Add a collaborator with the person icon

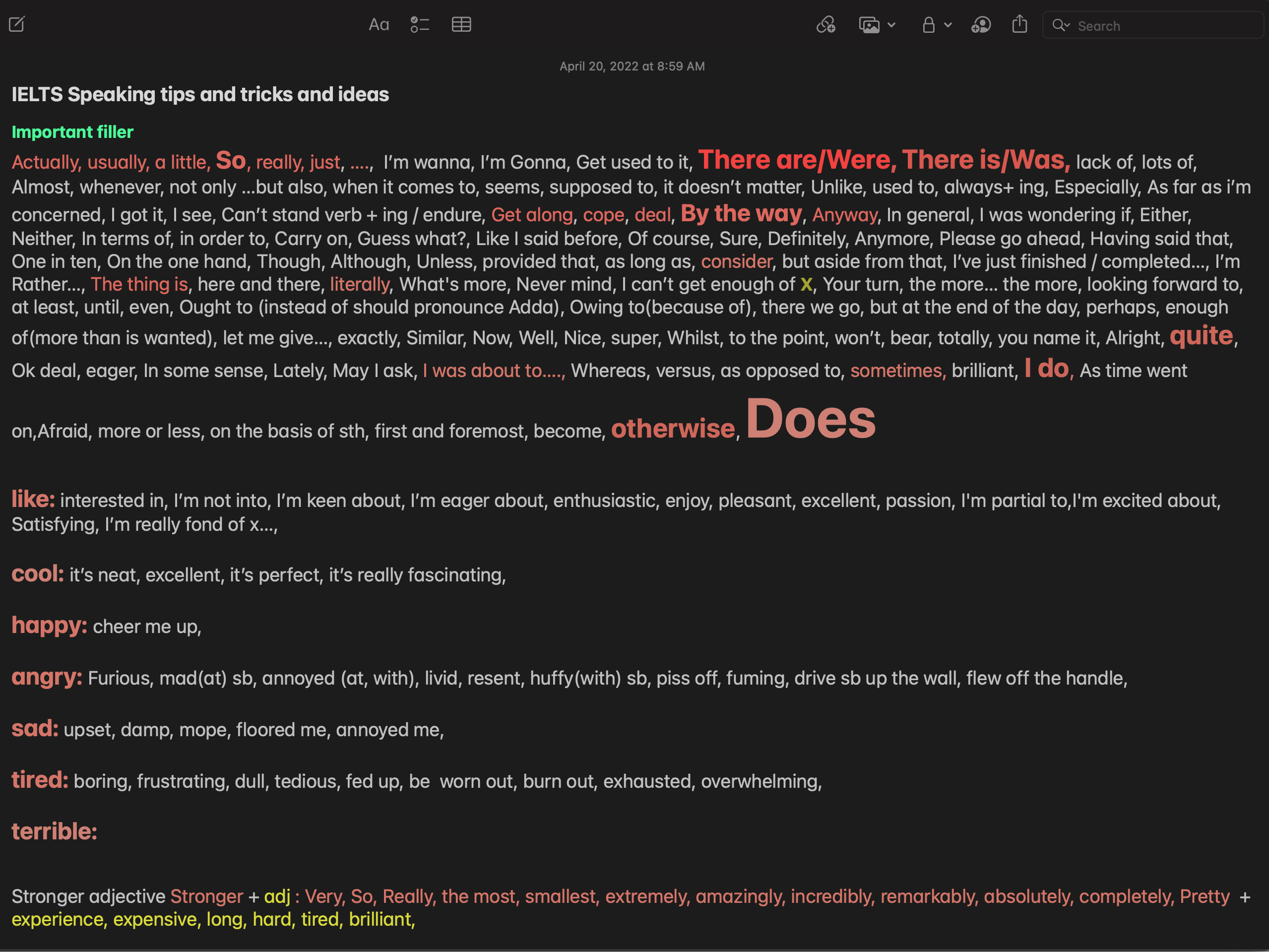point(981,25)
